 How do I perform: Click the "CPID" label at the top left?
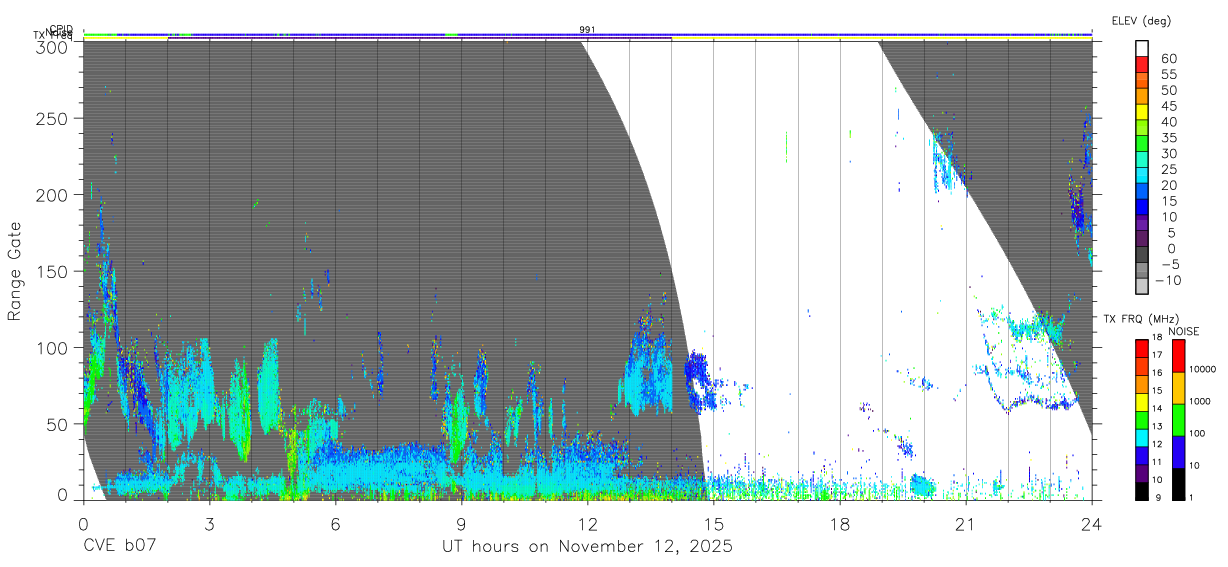point(60,29)
